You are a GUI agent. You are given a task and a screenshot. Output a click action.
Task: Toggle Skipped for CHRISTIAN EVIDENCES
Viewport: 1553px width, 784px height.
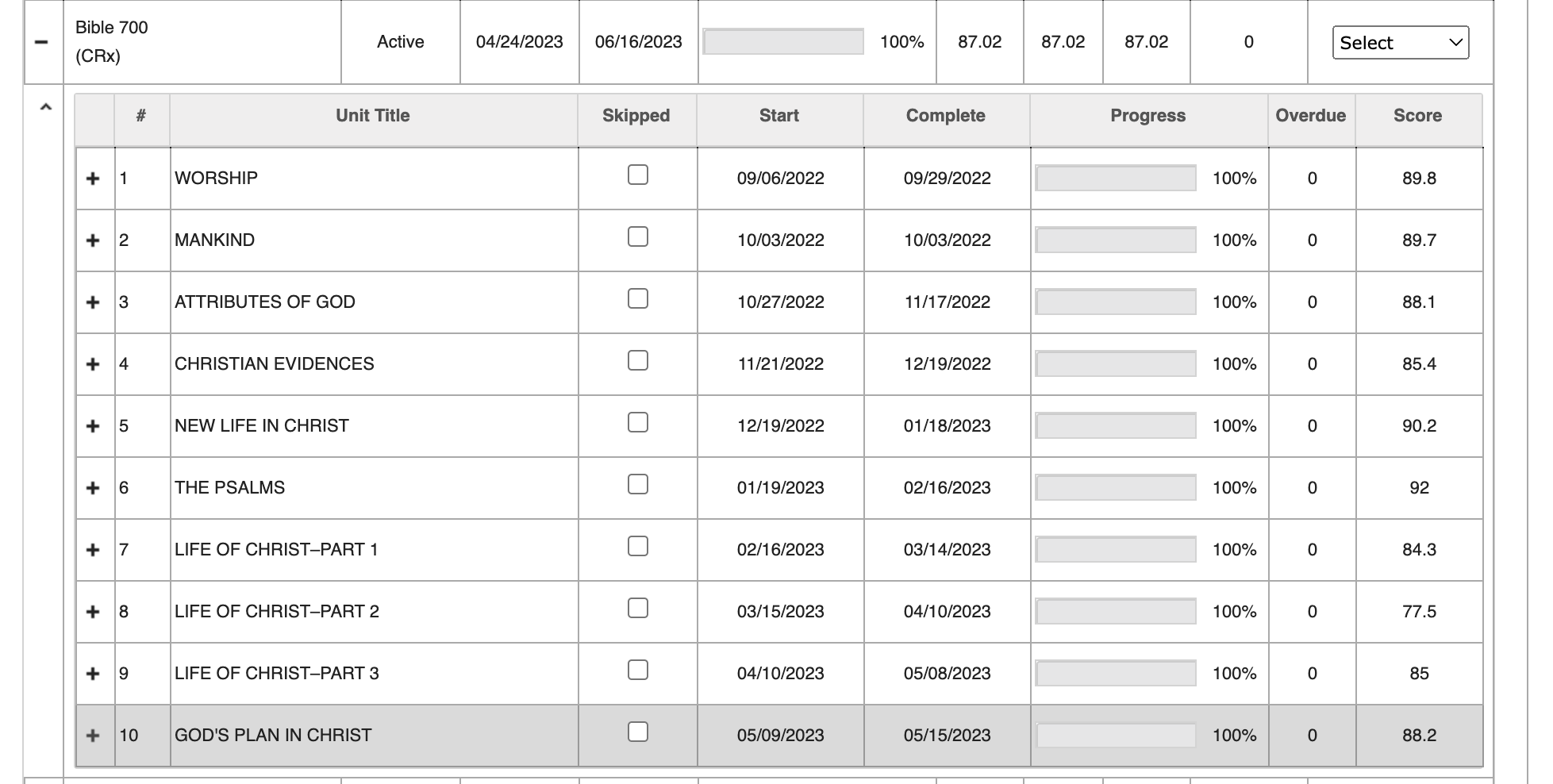click(638, 360)
